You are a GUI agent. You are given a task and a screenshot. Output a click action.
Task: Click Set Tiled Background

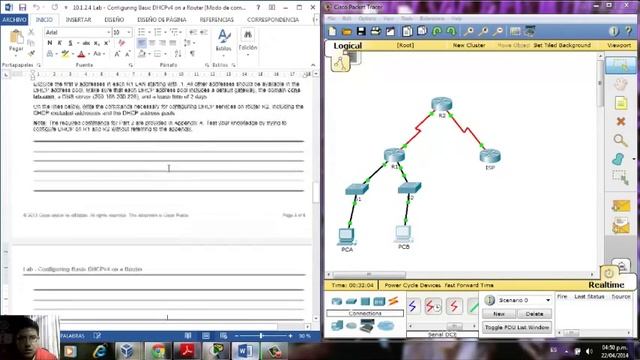562,45
